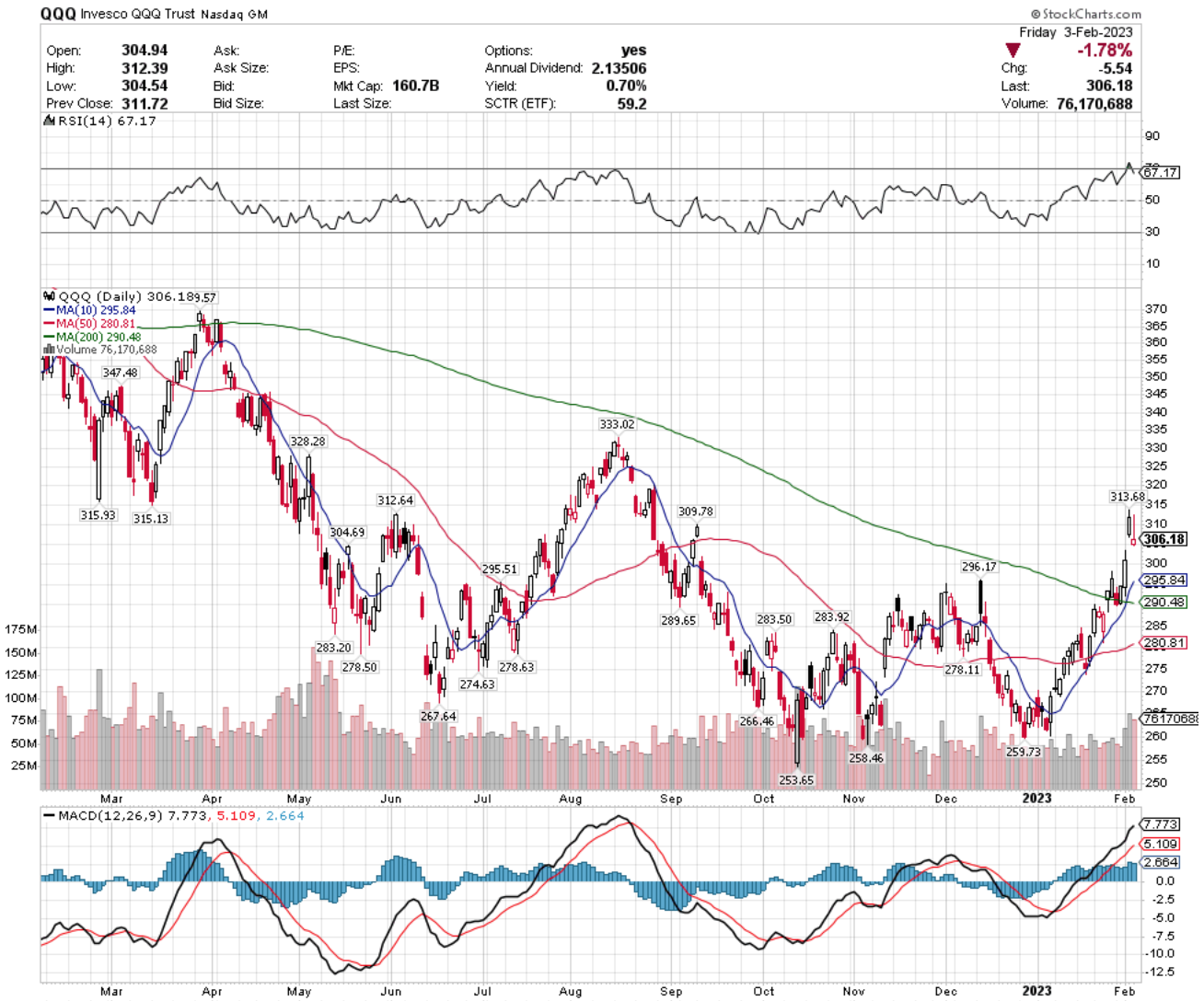1204x1001 pixels.
Task: Click the 309.78 September label
Action: coord(696,512)
